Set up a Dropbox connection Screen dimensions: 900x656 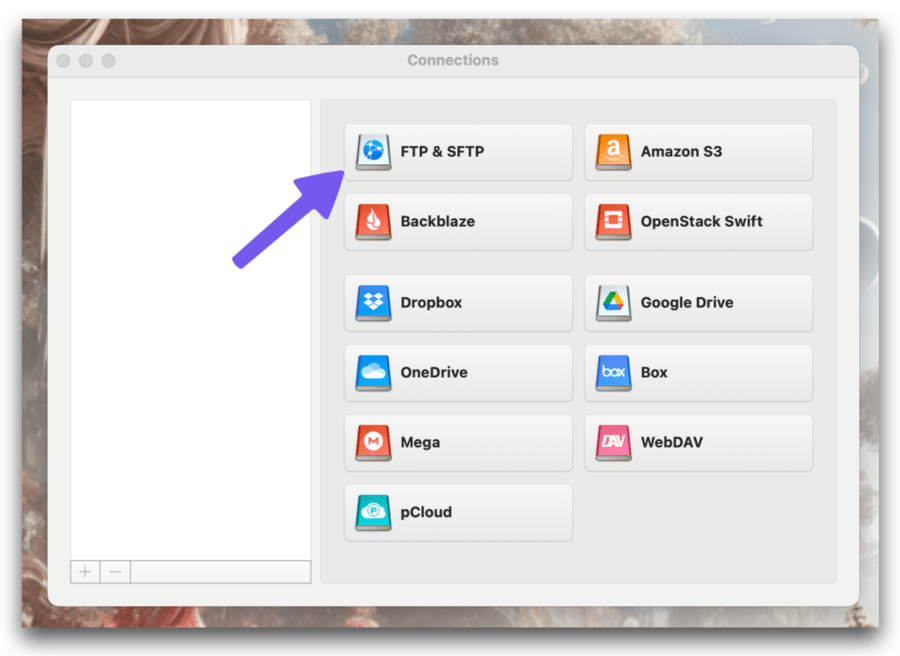(458, 303)
